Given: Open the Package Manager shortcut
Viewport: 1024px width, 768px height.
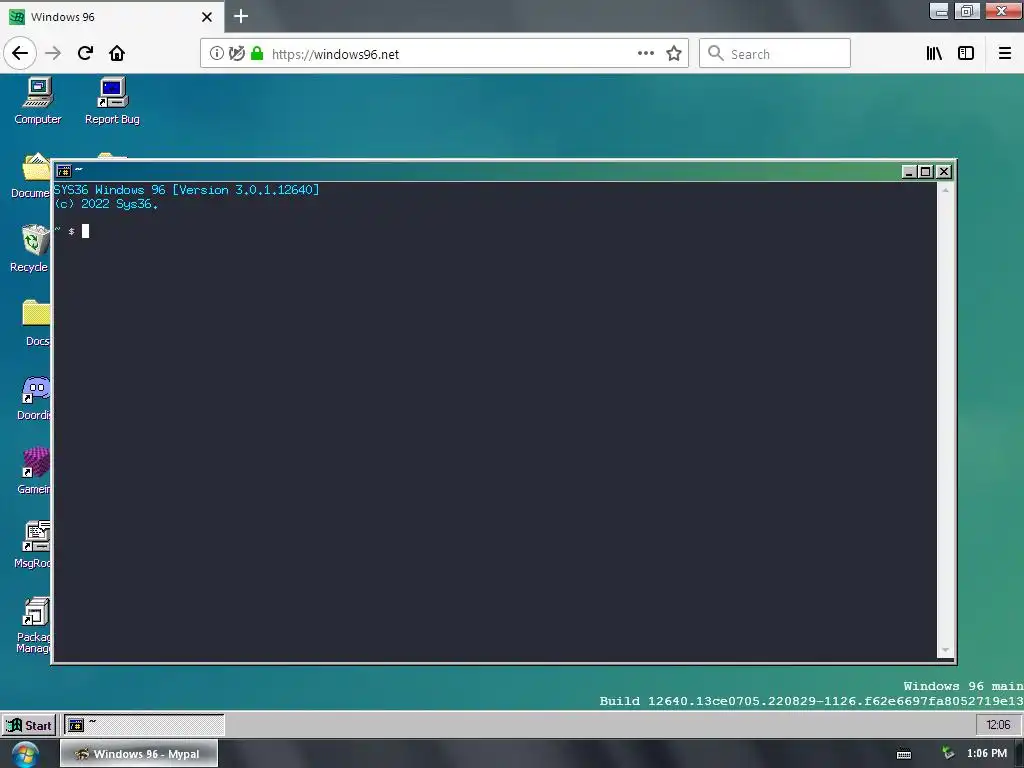Looking at the screenshot, I should (34, 624).
